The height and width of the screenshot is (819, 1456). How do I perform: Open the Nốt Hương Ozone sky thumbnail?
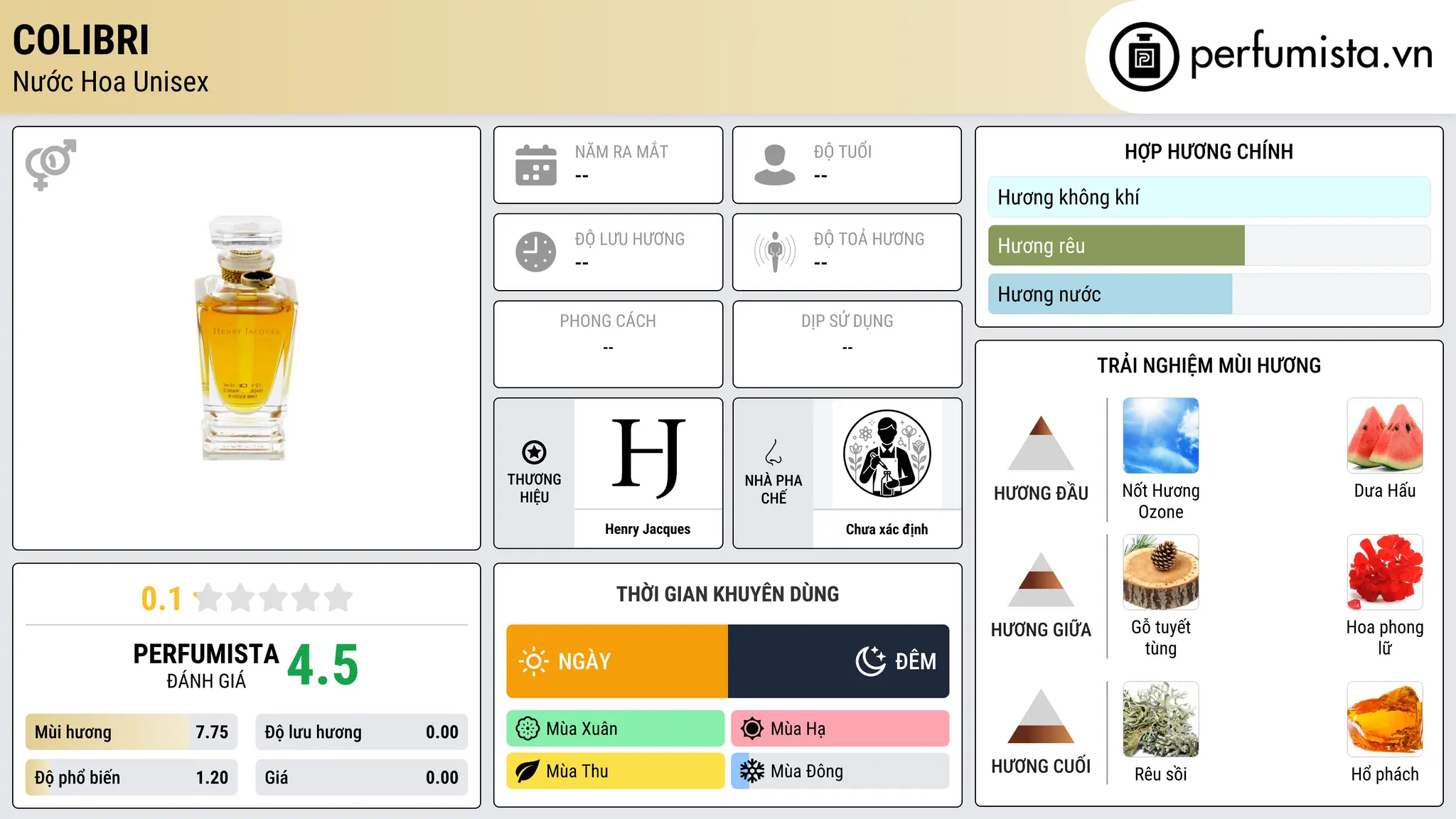coord(1161,436)
